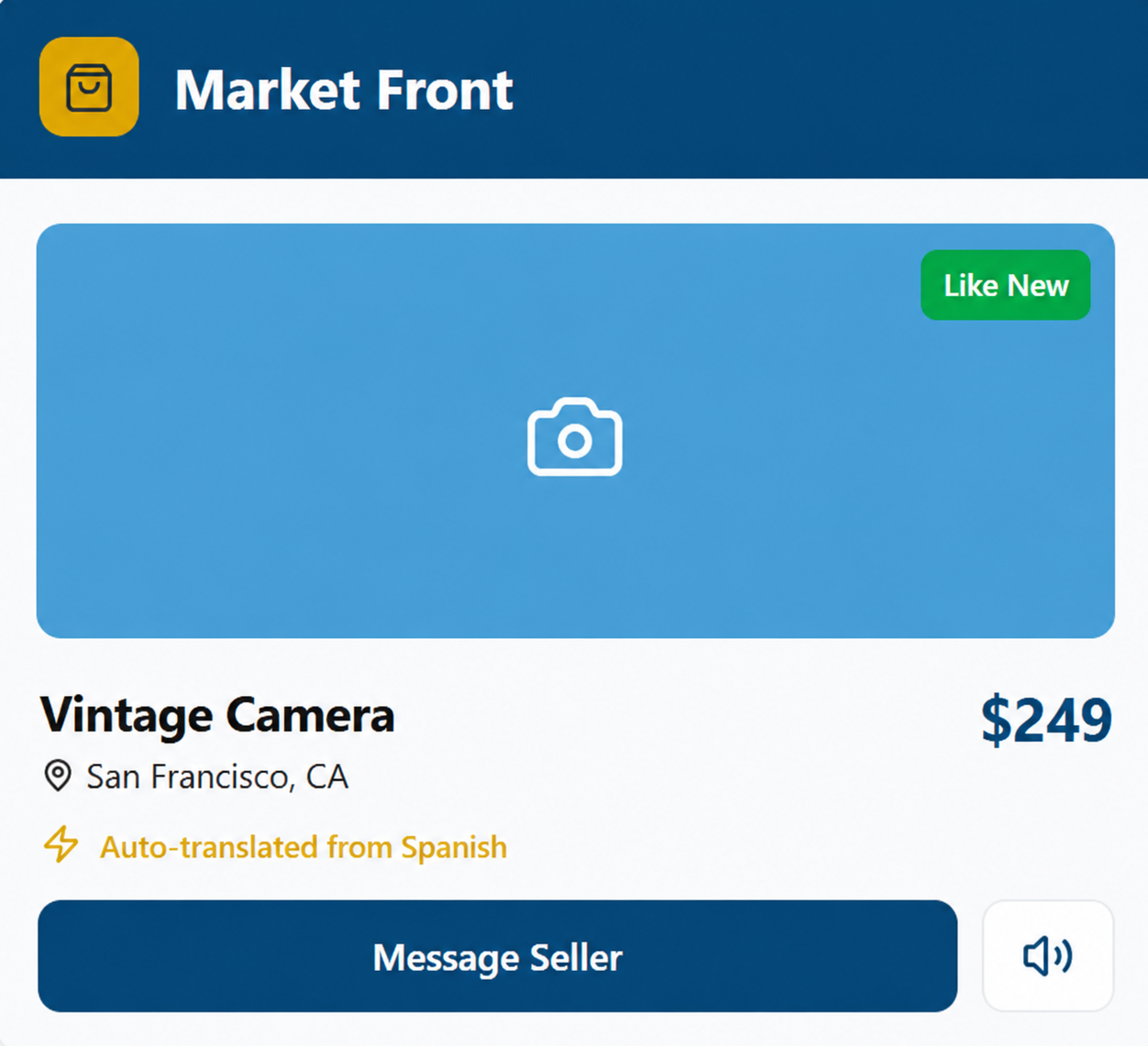
Task: Message the seller using the Message Seller button
Action: tap(498, 956)
